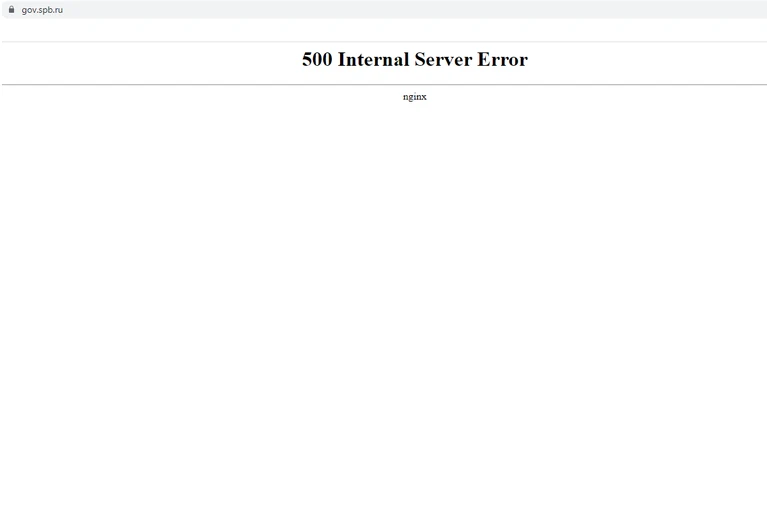Click the padlock site security icon
This screenshot has height=511, width=767.
(11, 9)
